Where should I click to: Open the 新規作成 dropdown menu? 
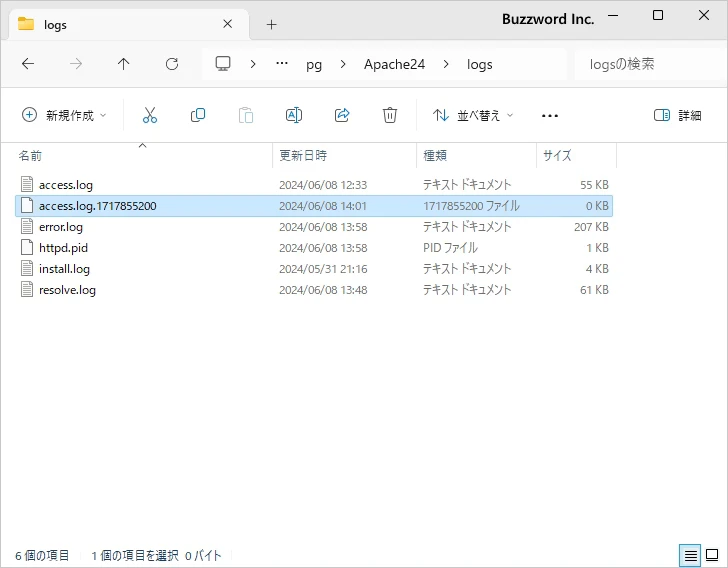tap(64, 115)
